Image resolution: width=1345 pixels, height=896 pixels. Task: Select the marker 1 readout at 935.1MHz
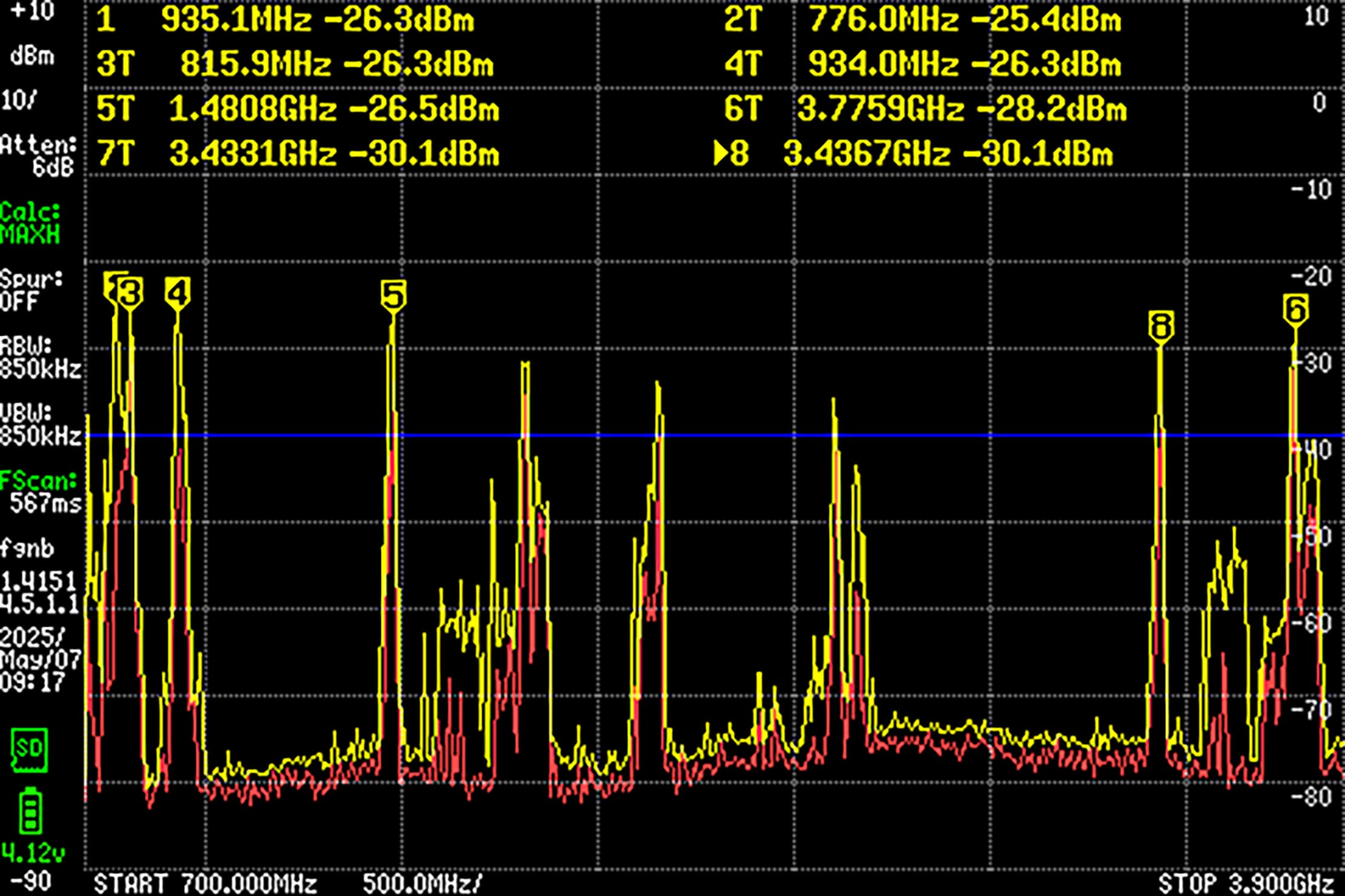pyautogui.click(x=284, y=21)
